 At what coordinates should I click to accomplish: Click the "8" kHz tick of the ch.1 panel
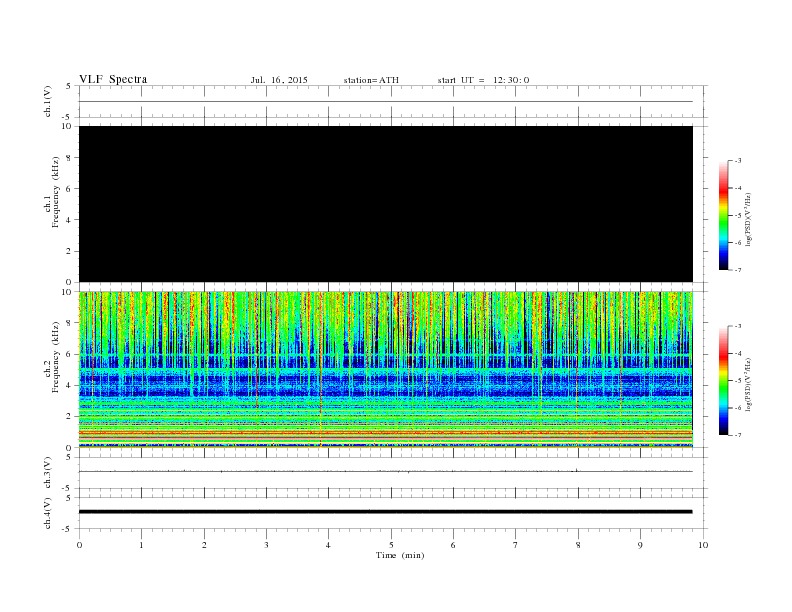coord(69,158)
